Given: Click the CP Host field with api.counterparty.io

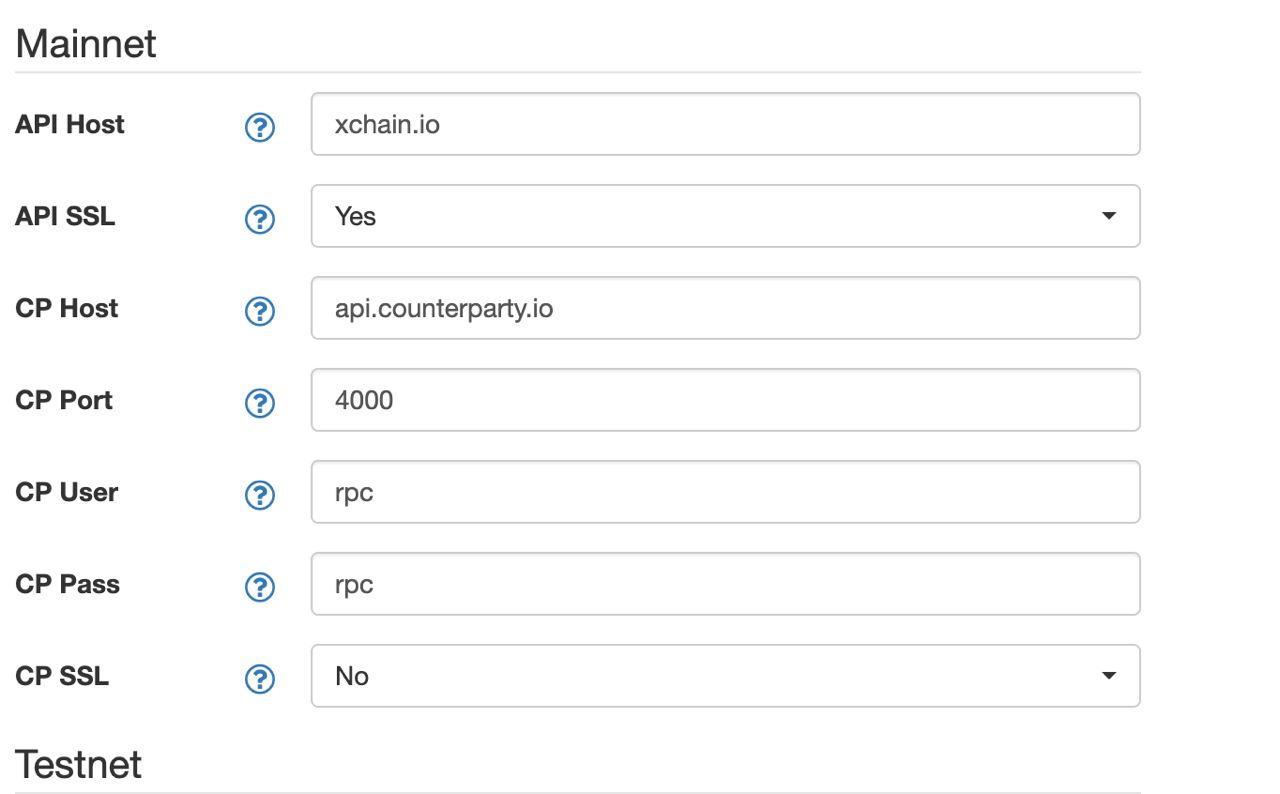Looking at the screenshot, I should (725, 308).
